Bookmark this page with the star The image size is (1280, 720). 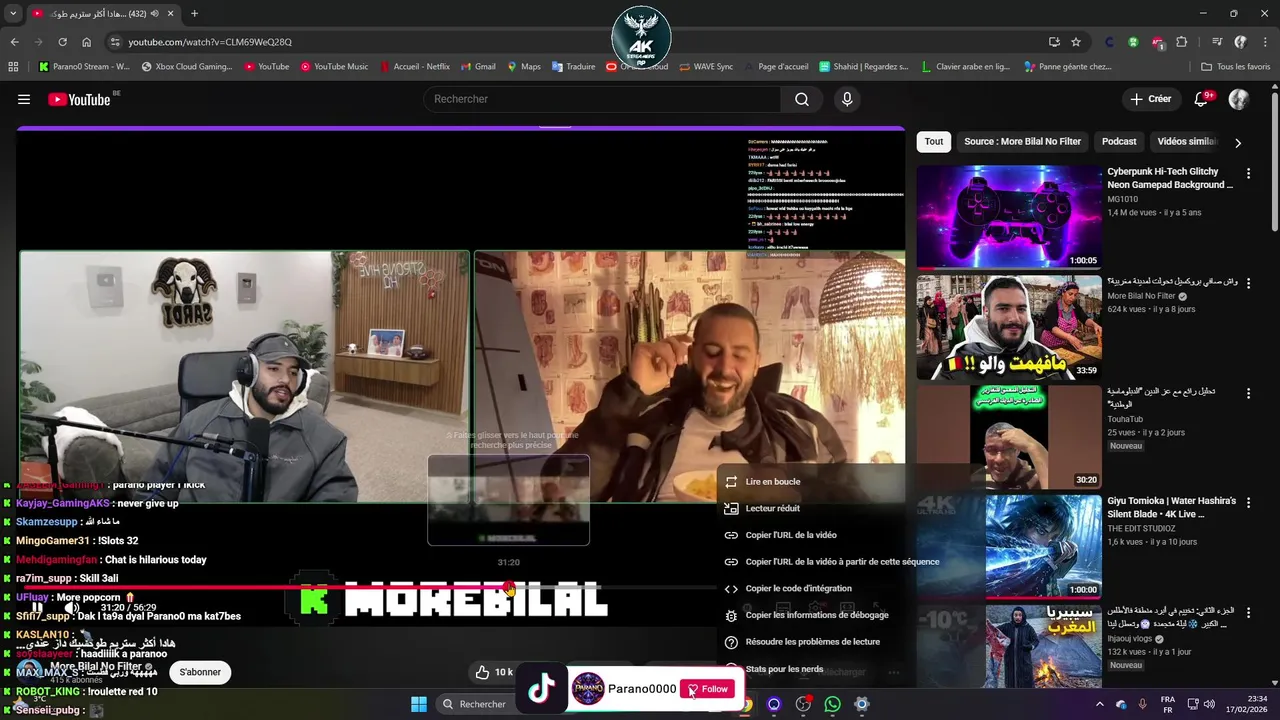point(1076,42)
